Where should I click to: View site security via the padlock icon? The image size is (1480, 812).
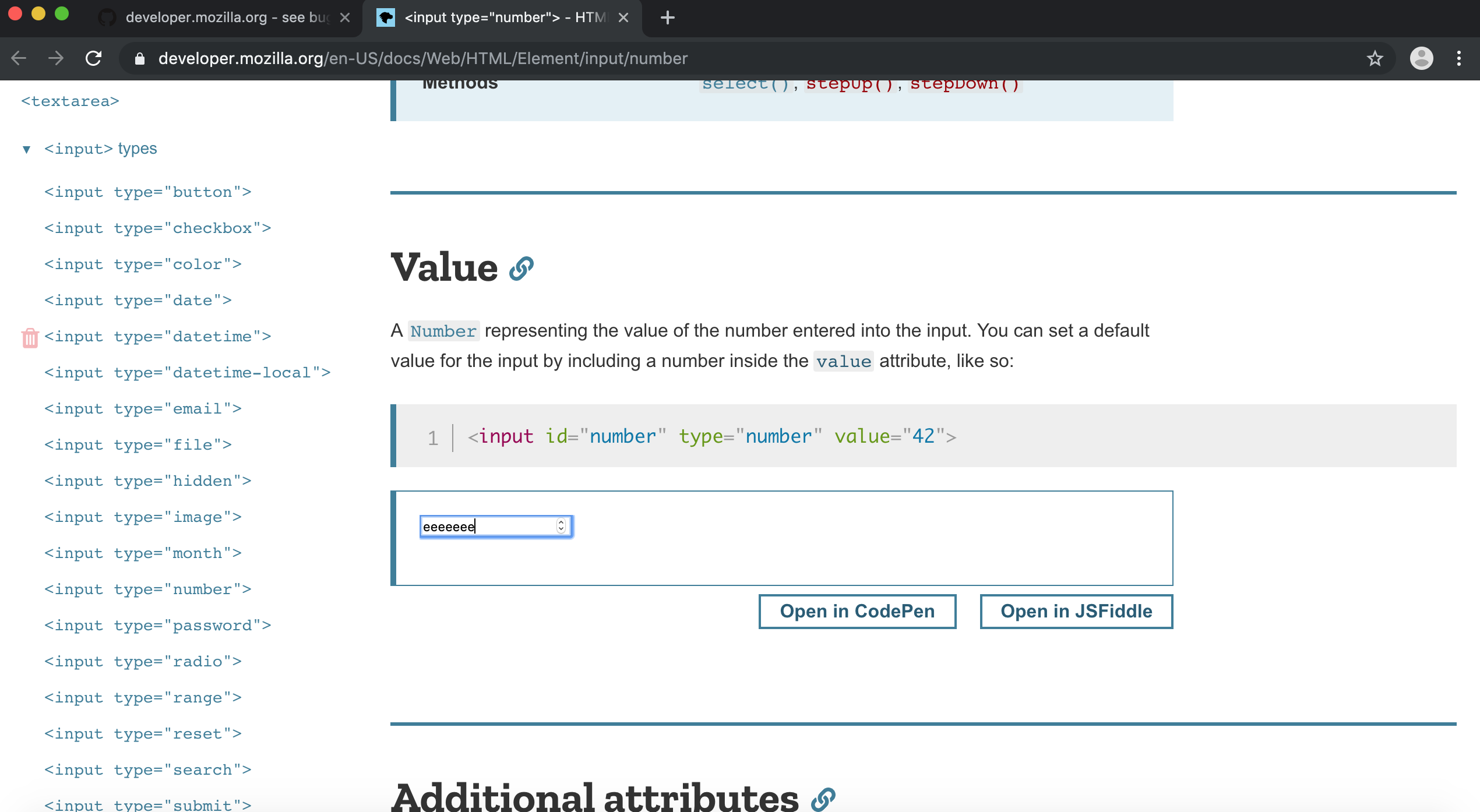click(x=140, y=58)
